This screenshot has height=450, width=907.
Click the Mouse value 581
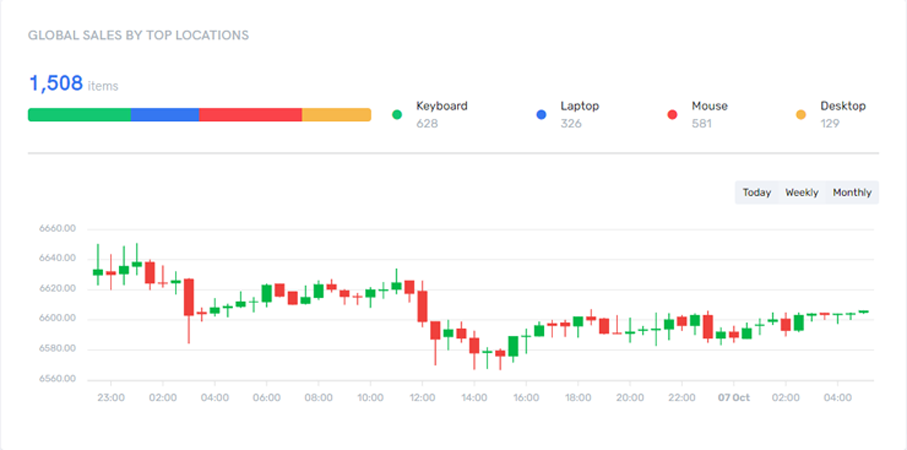pyautogui.click(x=702, y=123)
